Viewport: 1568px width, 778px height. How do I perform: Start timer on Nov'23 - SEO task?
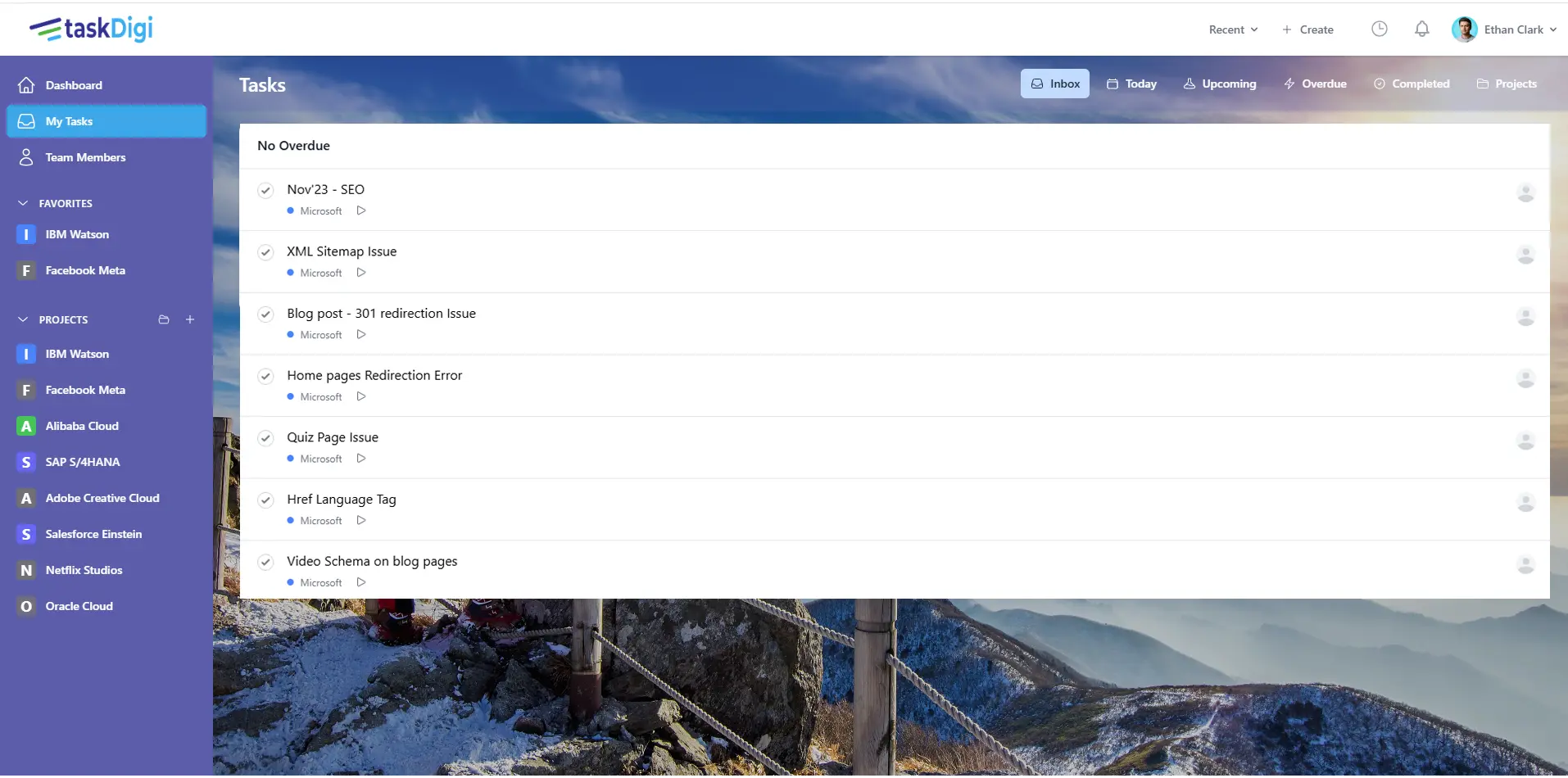(361, 210)
